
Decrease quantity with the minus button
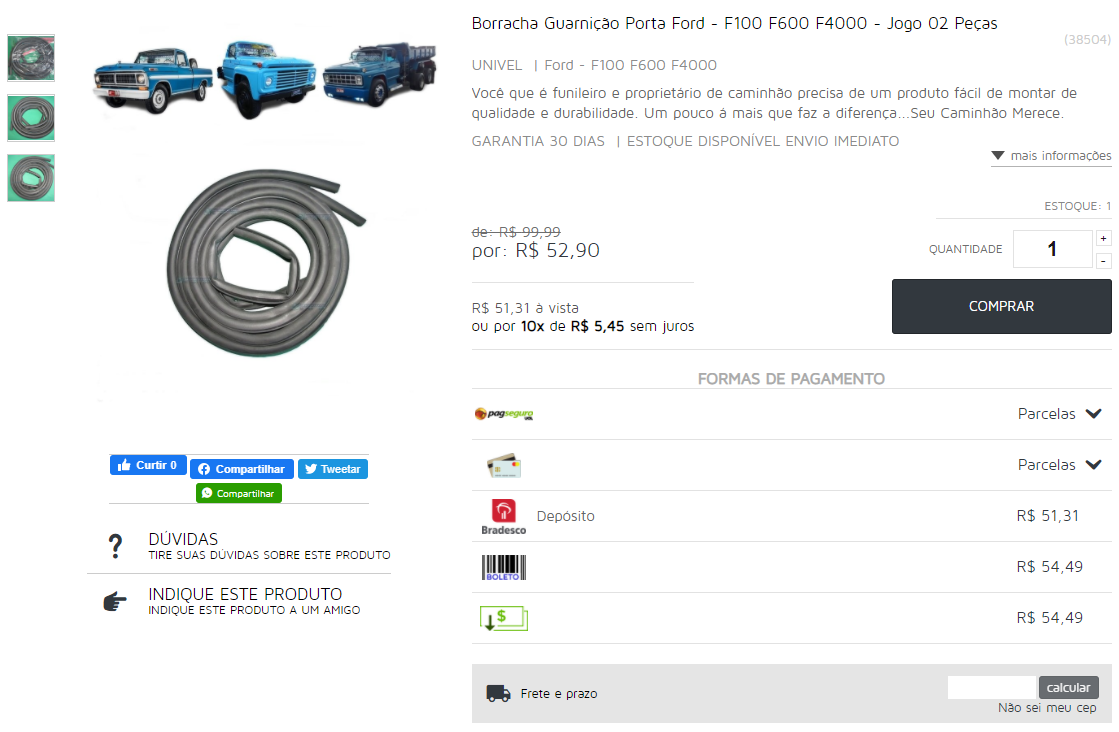pos(1103,261)
